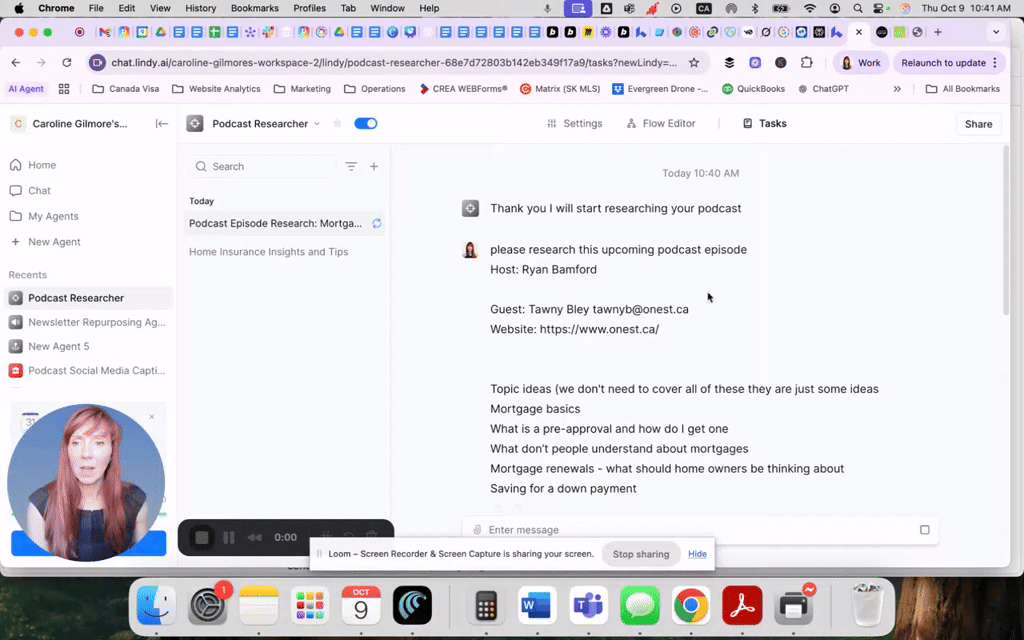This screenshot has height=640, width=1024.
Task: Click the Enter message input field
Action: [700, 530]
